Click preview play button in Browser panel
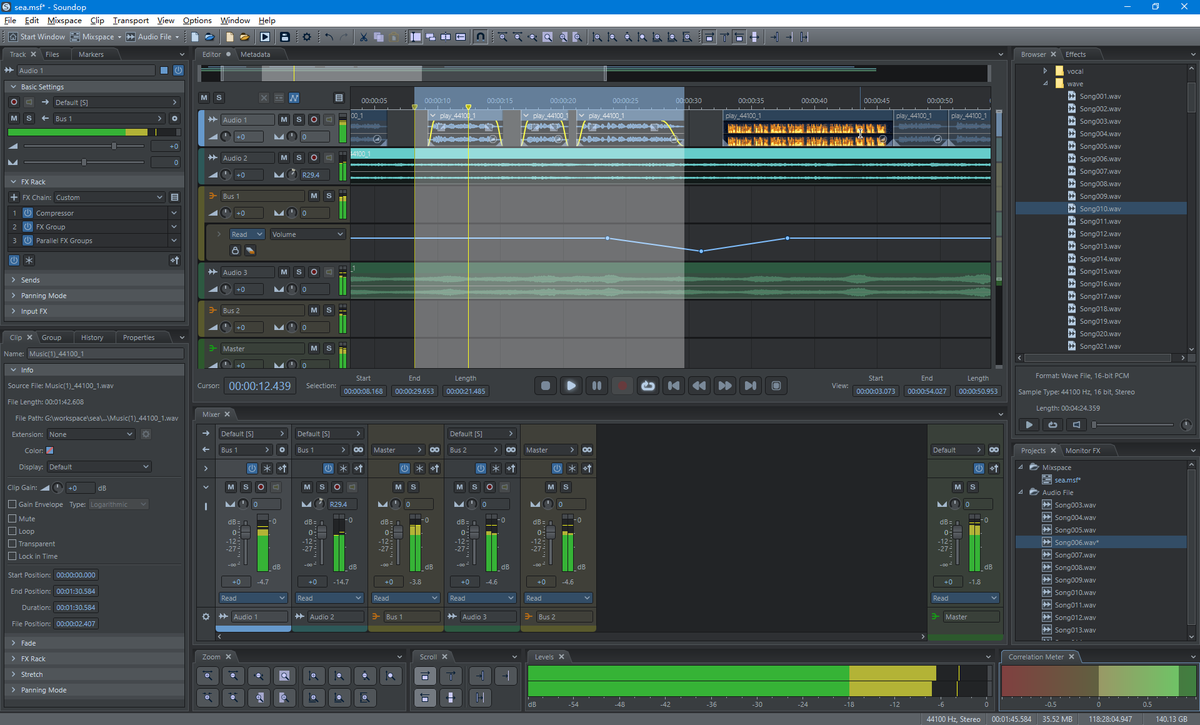The image size is (1200, 725). (1030, 424)
